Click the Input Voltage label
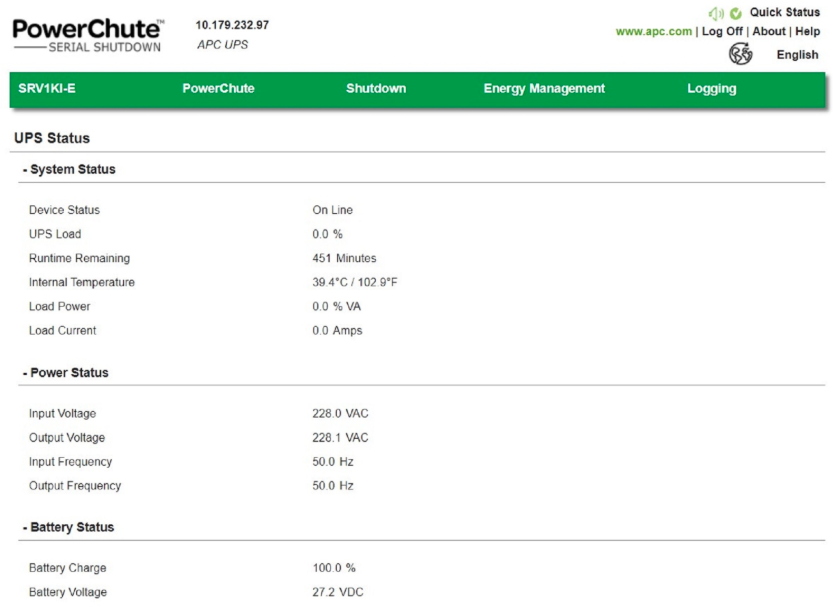This screenshot has height=615, width=833. 63,414
